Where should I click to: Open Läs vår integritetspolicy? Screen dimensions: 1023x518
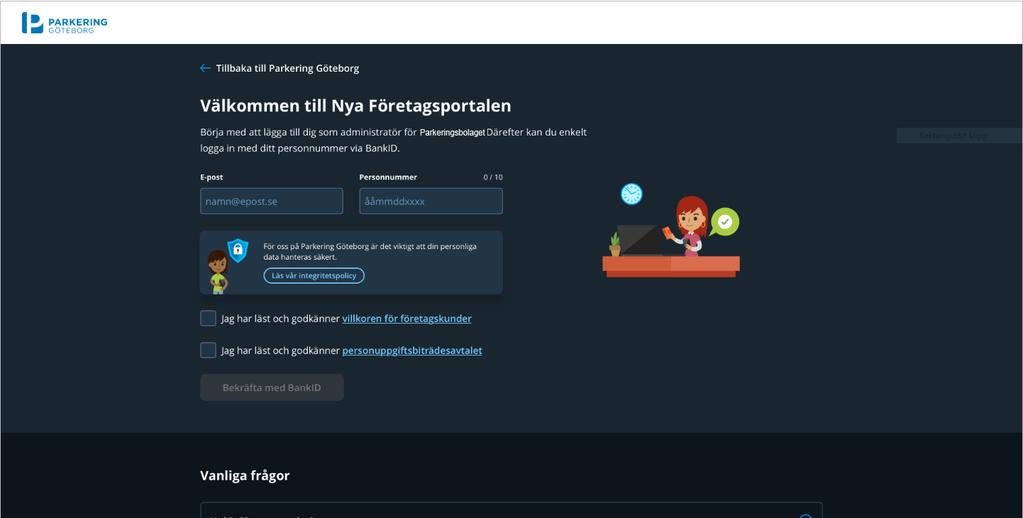coord(314,275)
